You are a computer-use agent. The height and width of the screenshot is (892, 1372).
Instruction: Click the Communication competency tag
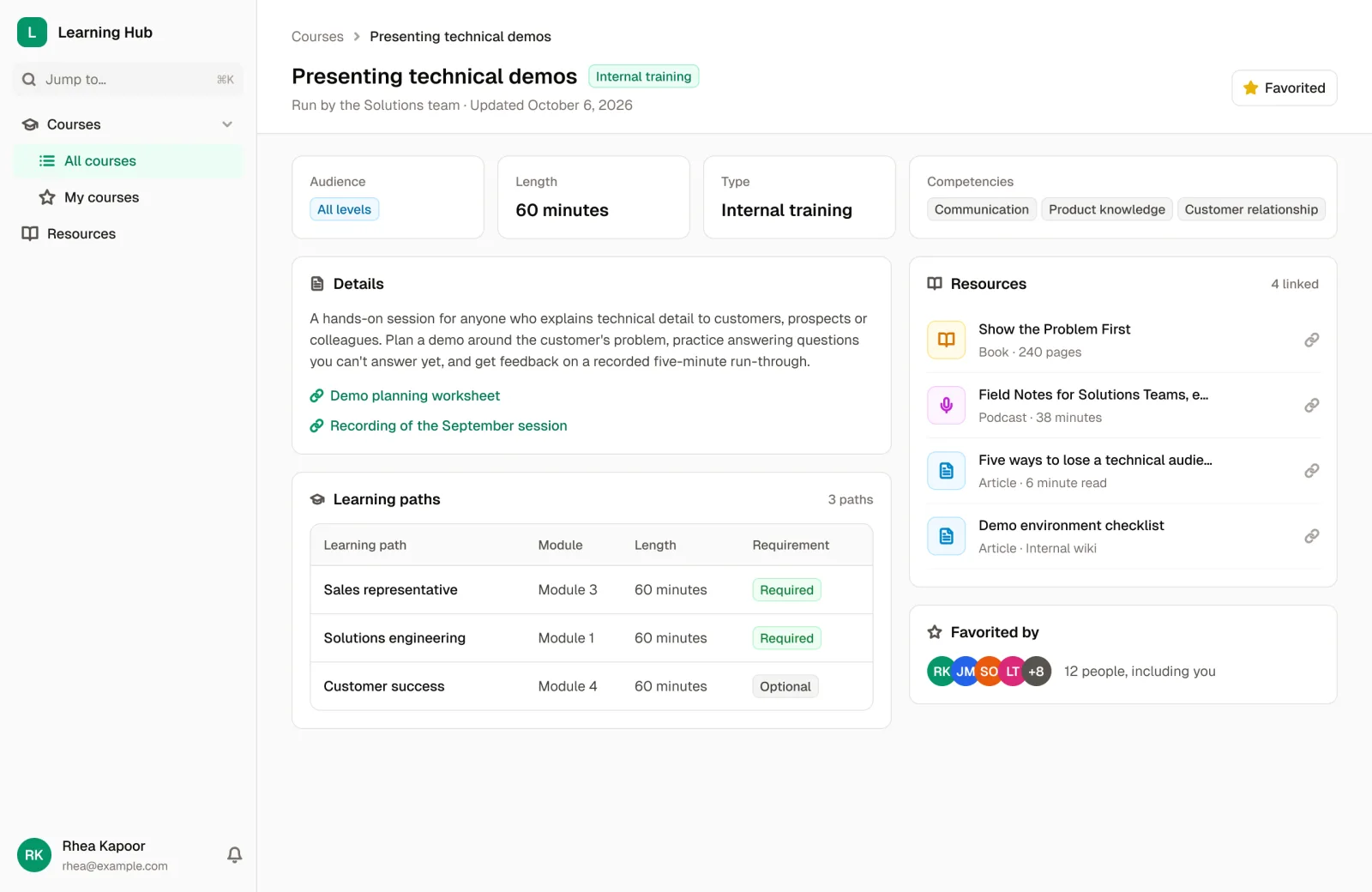pyautogui.click(x=982, y=209)
